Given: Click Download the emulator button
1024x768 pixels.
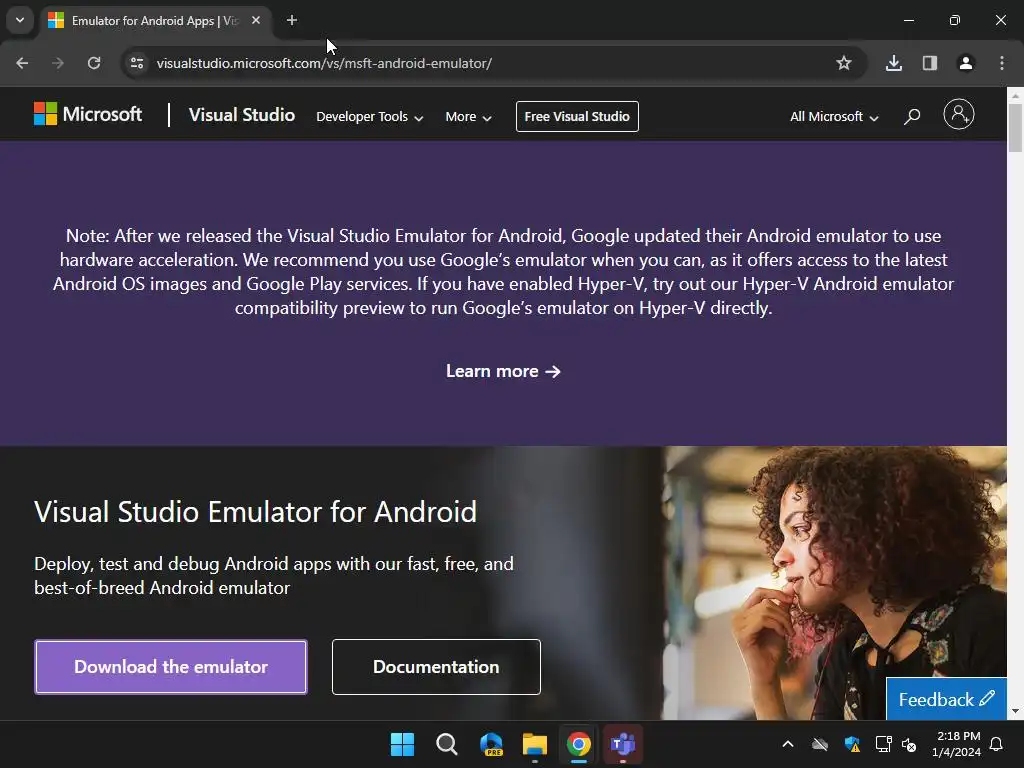Looking at the screenshot, I should click(x=171, y=667).
